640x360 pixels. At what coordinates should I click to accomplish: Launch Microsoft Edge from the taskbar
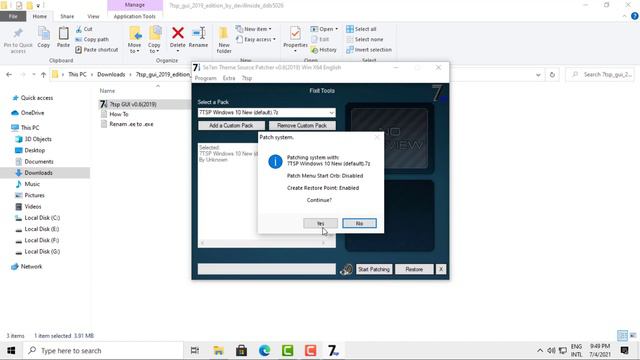(264, 351)
